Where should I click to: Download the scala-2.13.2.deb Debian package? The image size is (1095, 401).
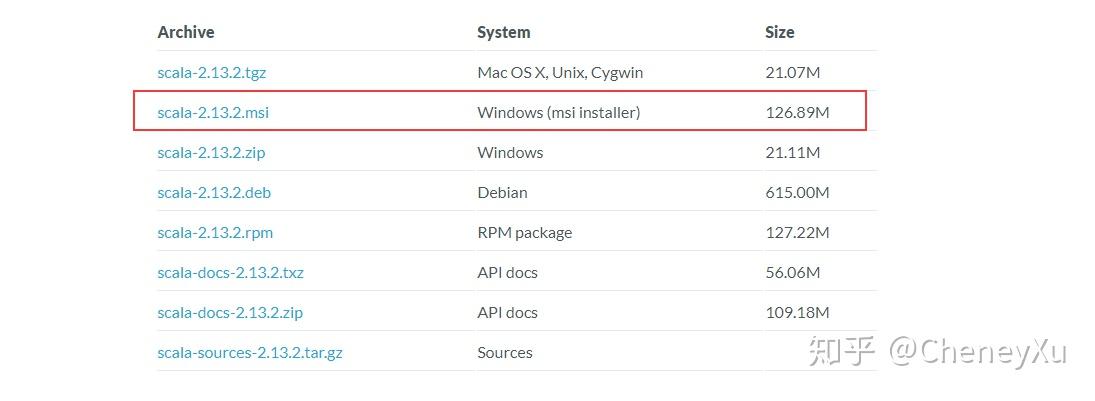[x=213, y=193]
